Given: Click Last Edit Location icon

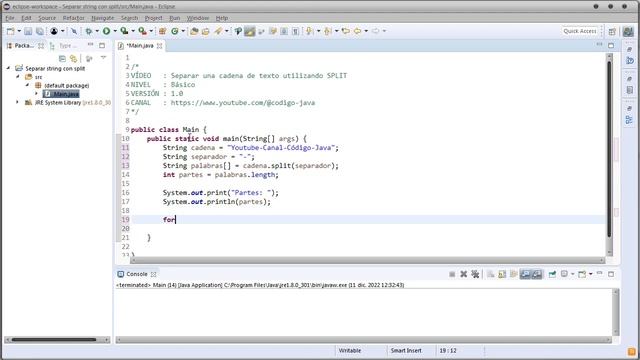Looking at the screenshot, I should click(x=346, y=31).
